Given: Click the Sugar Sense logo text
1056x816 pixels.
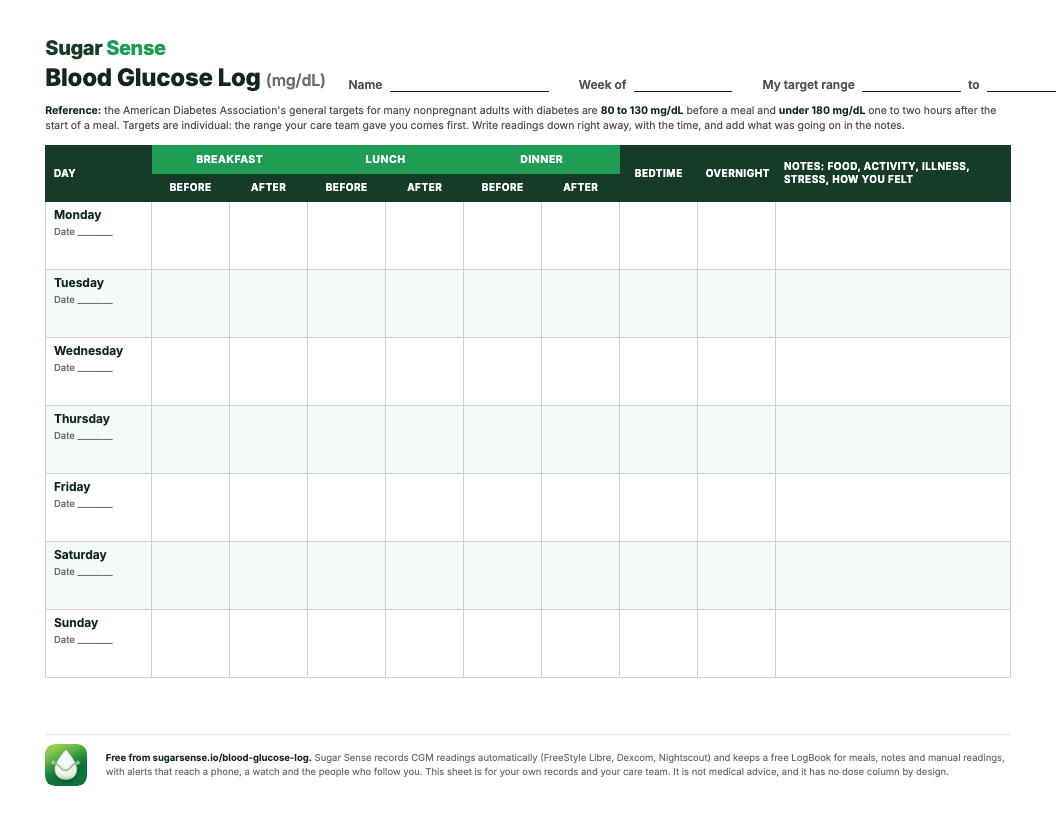Looking at the screenshot, I should pos(105,48).
